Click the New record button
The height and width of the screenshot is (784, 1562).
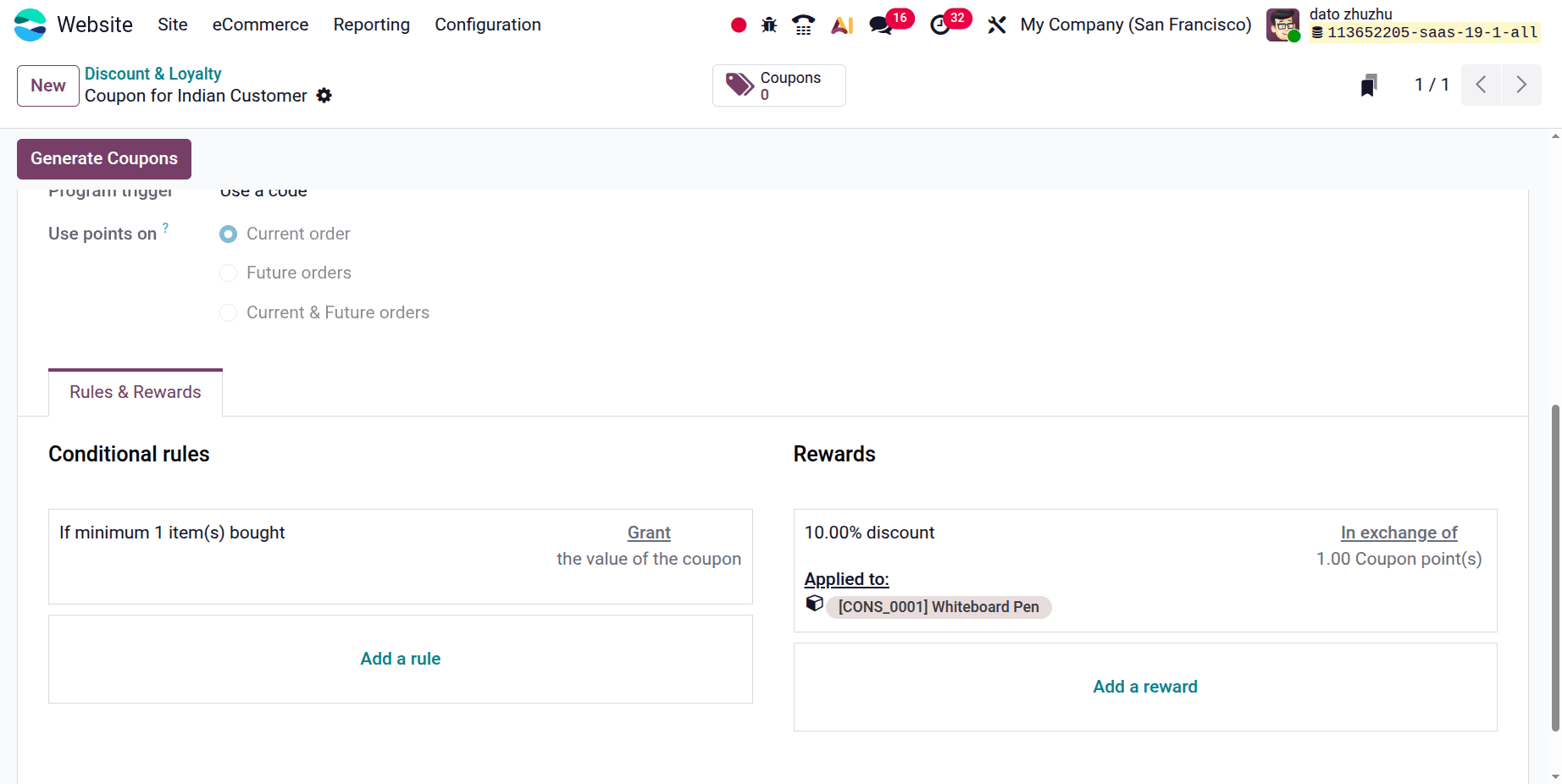pos(48,86)
